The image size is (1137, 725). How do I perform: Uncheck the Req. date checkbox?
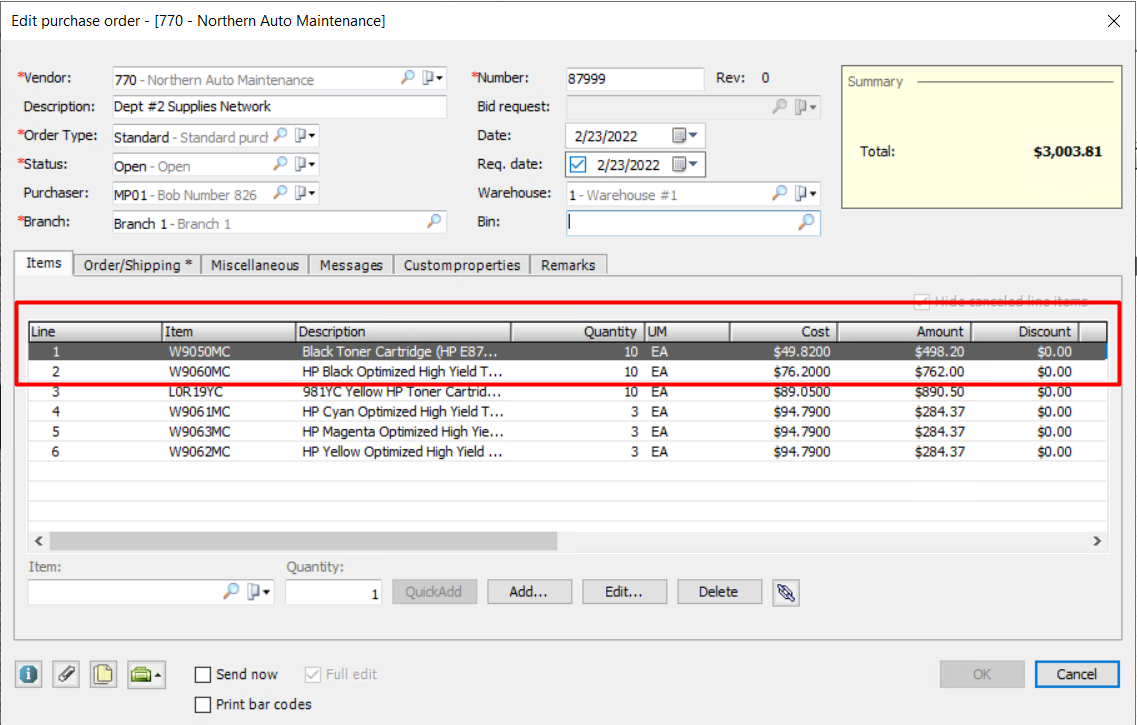click(x=576, y=164)
